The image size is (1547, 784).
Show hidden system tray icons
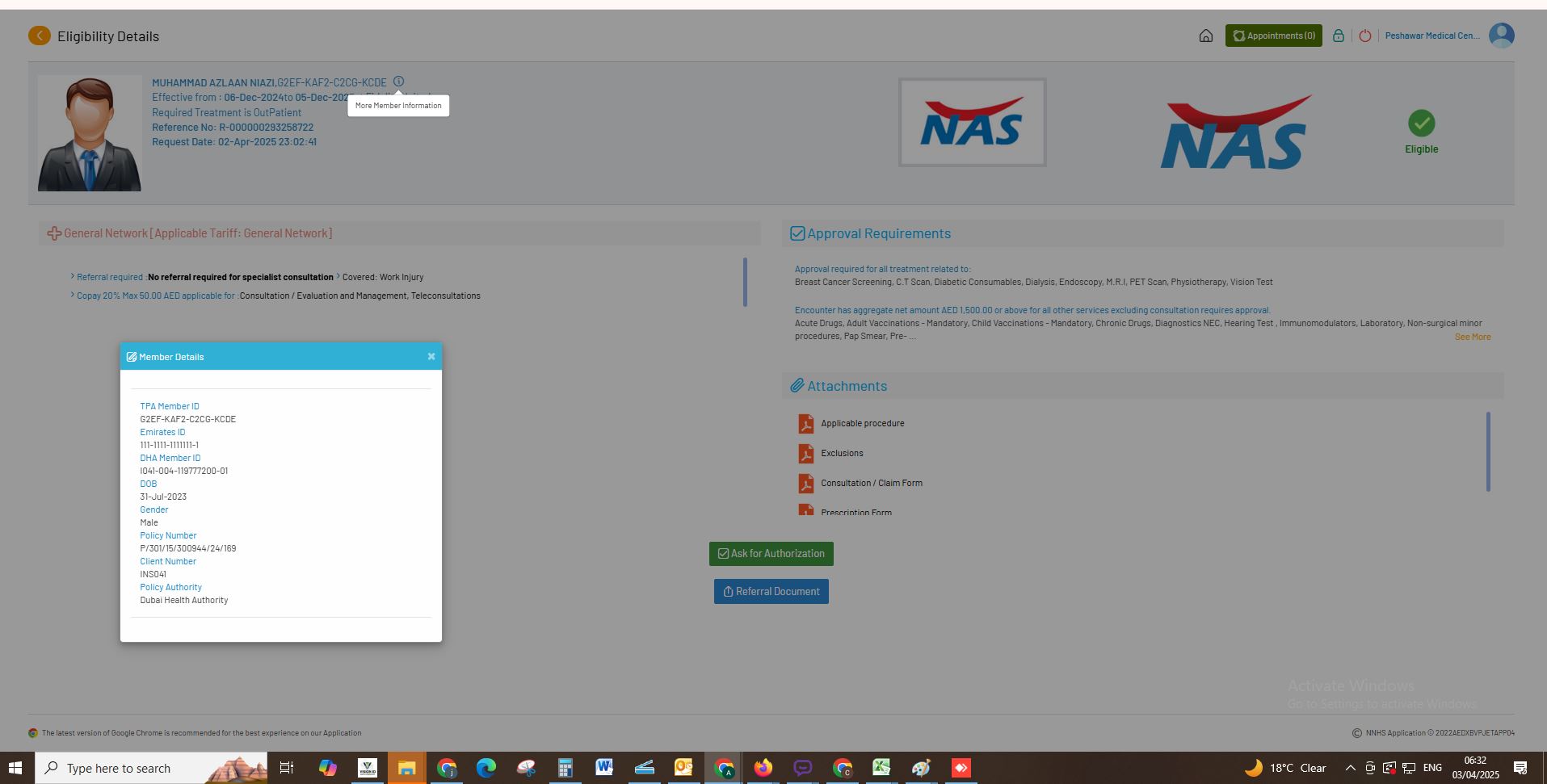(x=1350, y=768)
